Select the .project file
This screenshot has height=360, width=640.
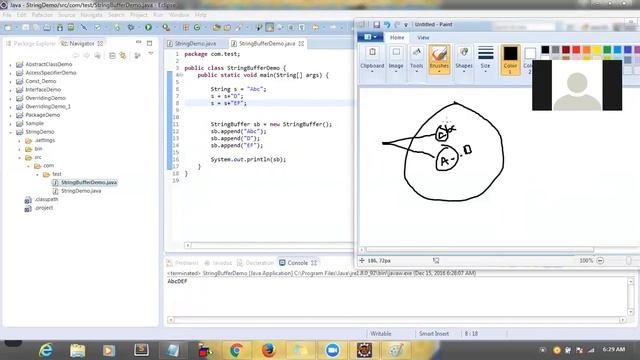tap(39, 208)
